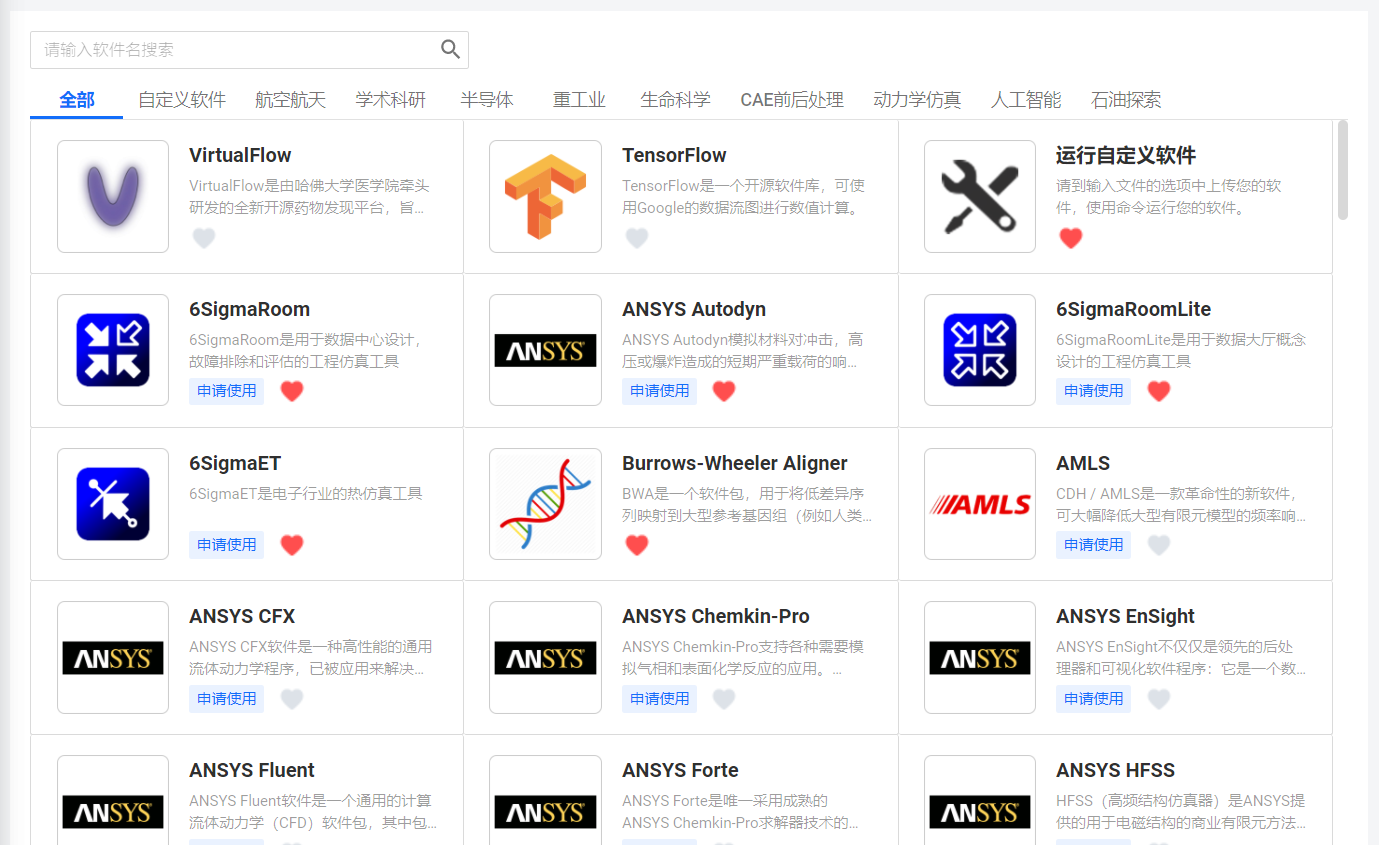Switch to the 航空航天 tab
The image size is (1379, 845).
coord(290,100)
